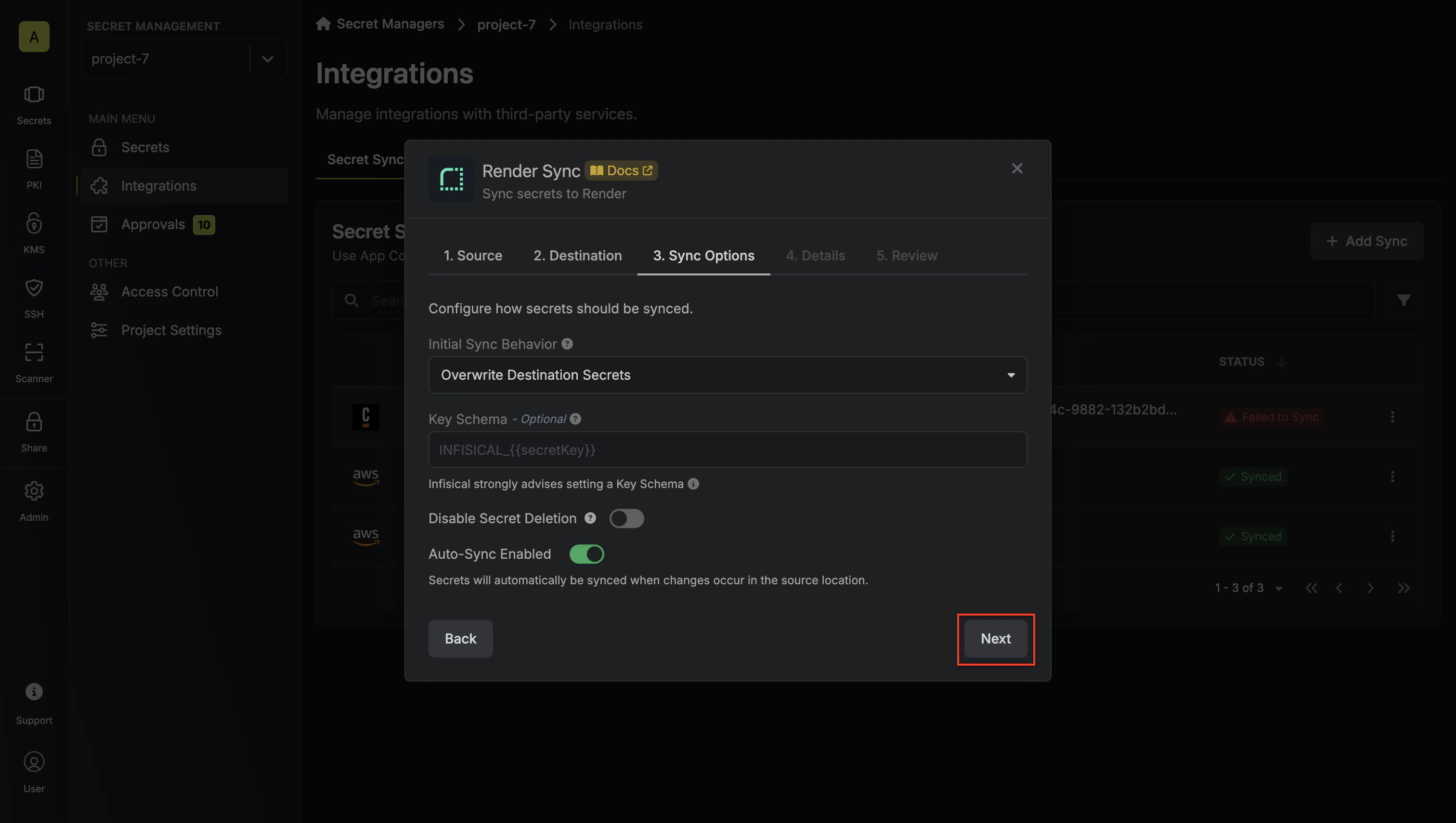Click the filter funnel icon

pyautogui.click(x=1404, y=300)
